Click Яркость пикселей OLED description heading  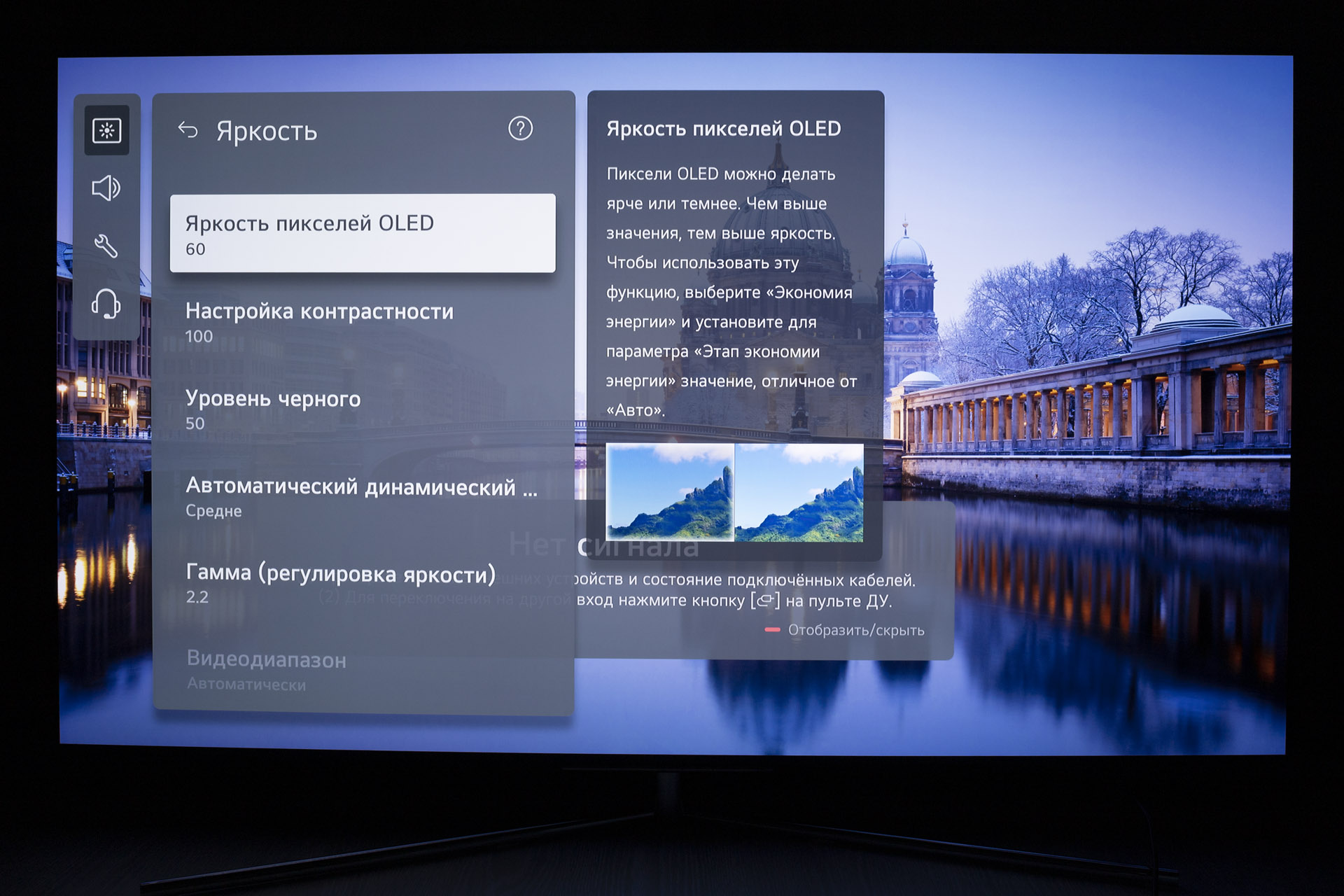click(723, 129)
